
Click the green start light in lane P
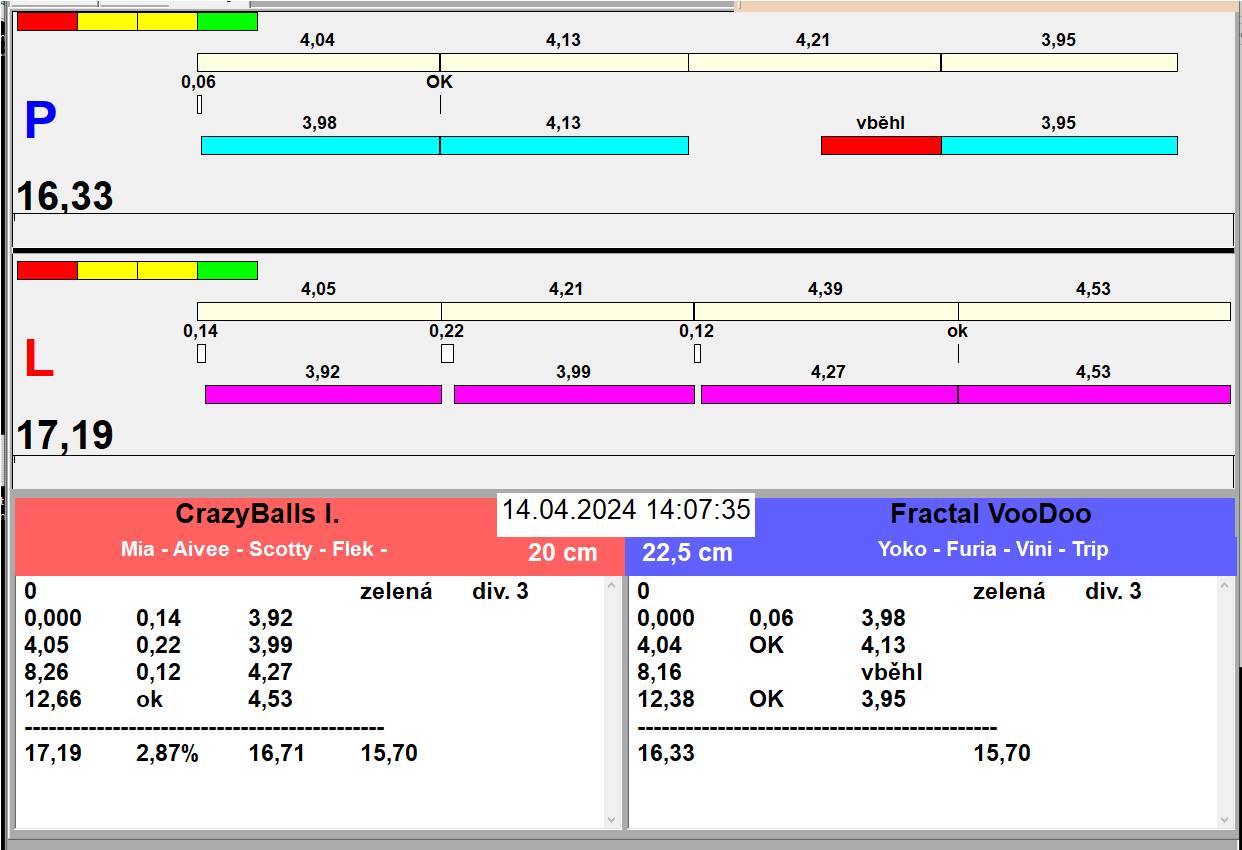click(227, 21)
